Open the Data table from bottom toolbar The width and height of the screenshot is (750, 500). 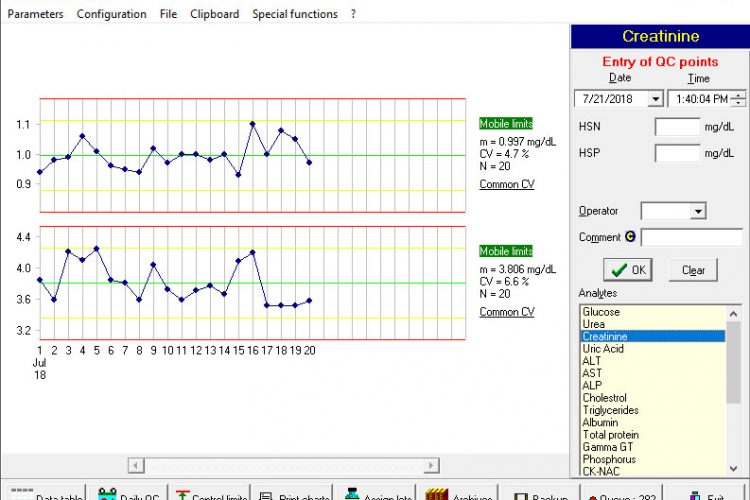click(x=44, y=494)
